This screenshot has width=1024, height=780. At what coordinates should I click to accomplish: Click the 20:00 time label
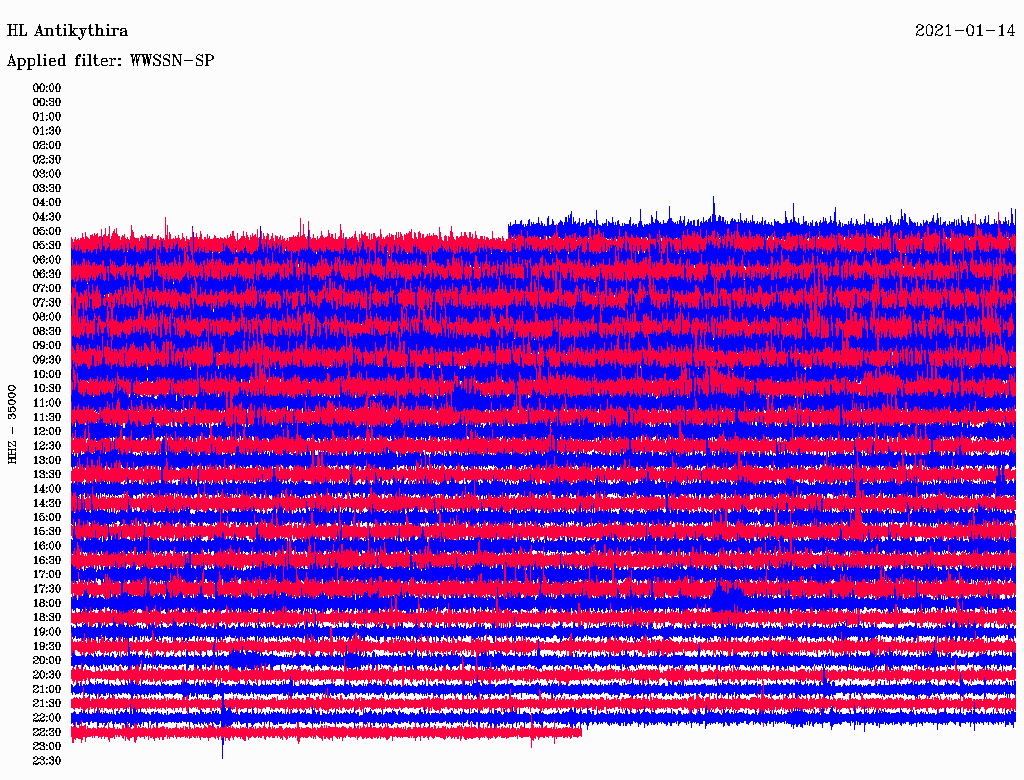(x=47, y=660)
